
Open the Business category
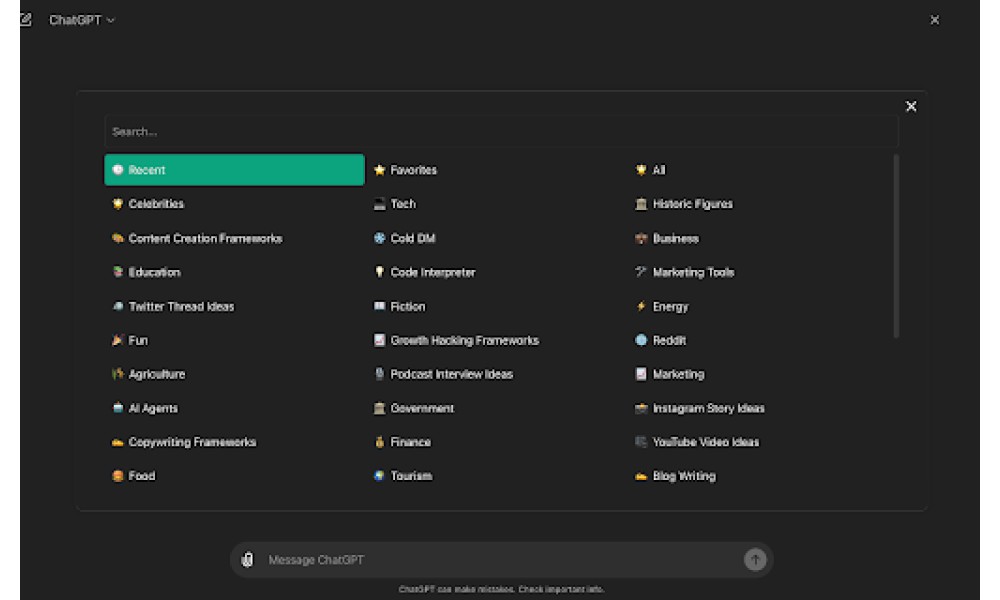(759, 238)
